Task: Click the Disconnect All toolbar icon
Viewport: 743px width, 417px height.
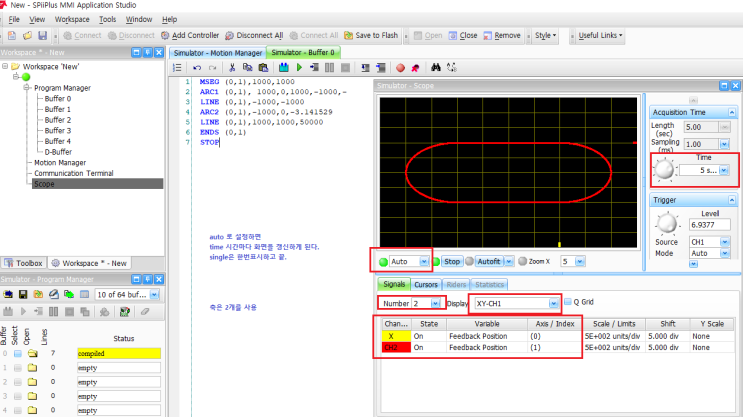Action: [x=230, y=35]
